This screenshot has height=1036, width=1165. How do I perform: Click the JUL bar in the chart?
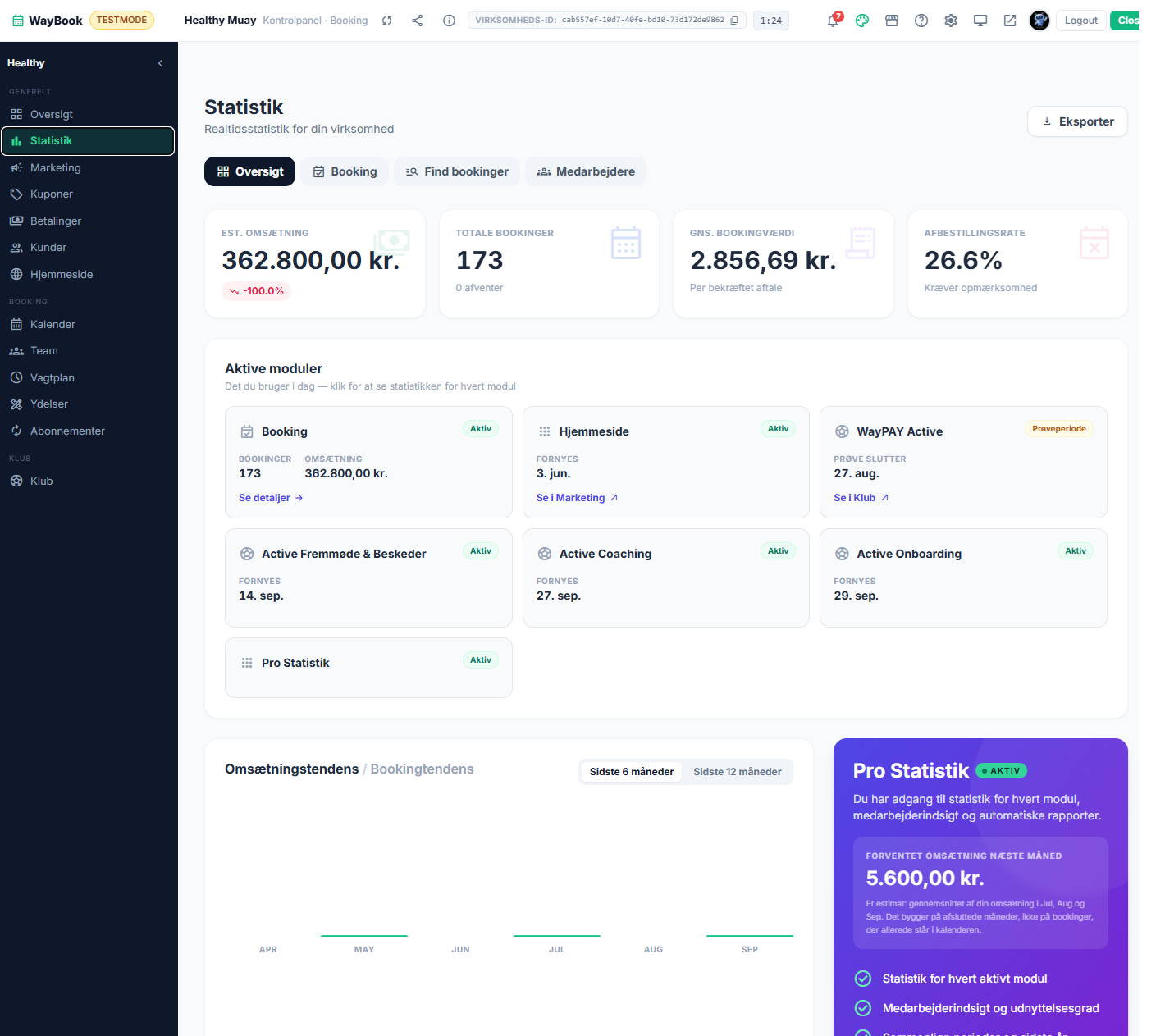557,935
